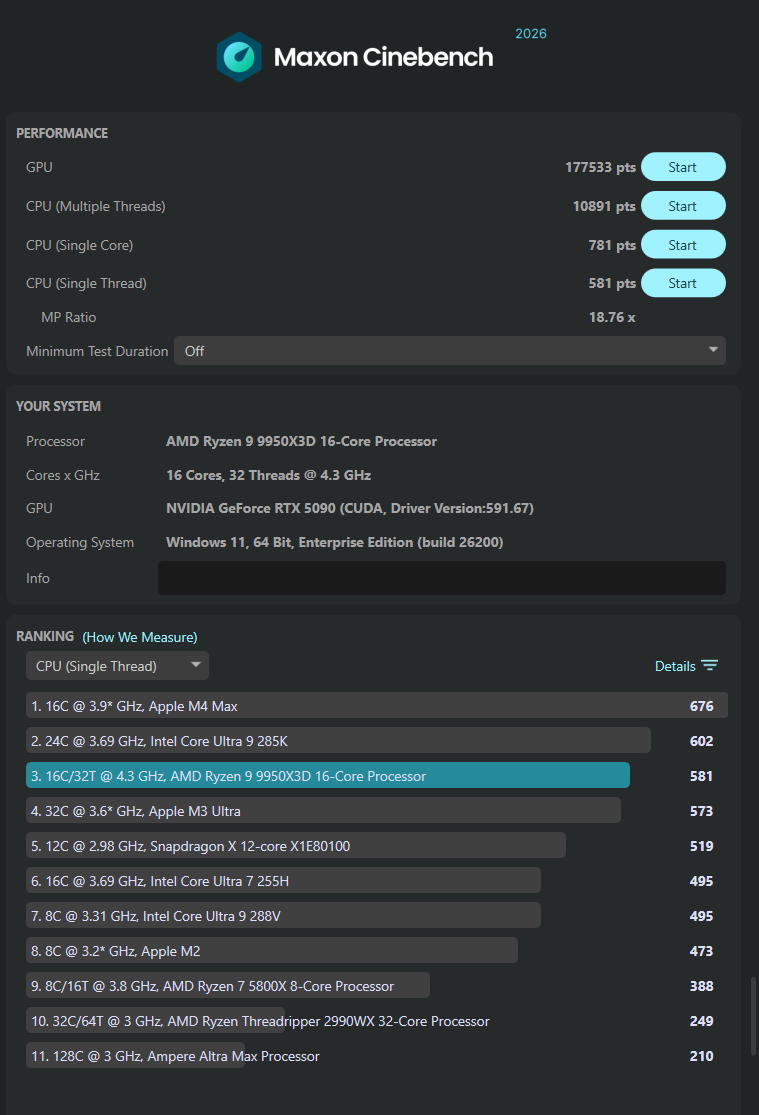Screen dimensions: 759x1115
Task: Click the Windows 11 operating system value
Action: 334,542
